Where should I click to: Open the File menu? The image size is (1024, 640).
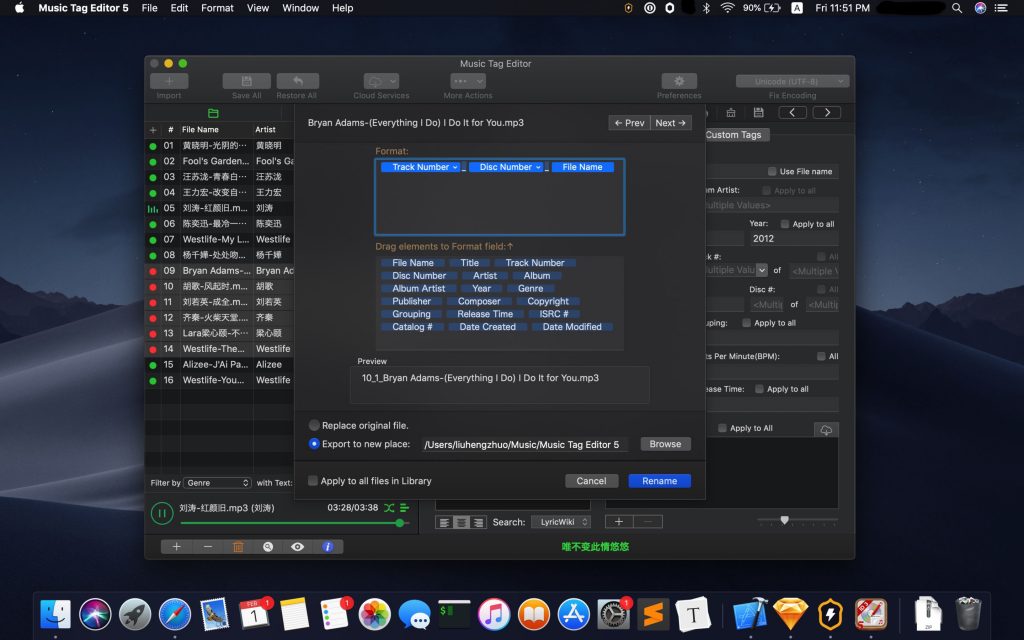150,8
